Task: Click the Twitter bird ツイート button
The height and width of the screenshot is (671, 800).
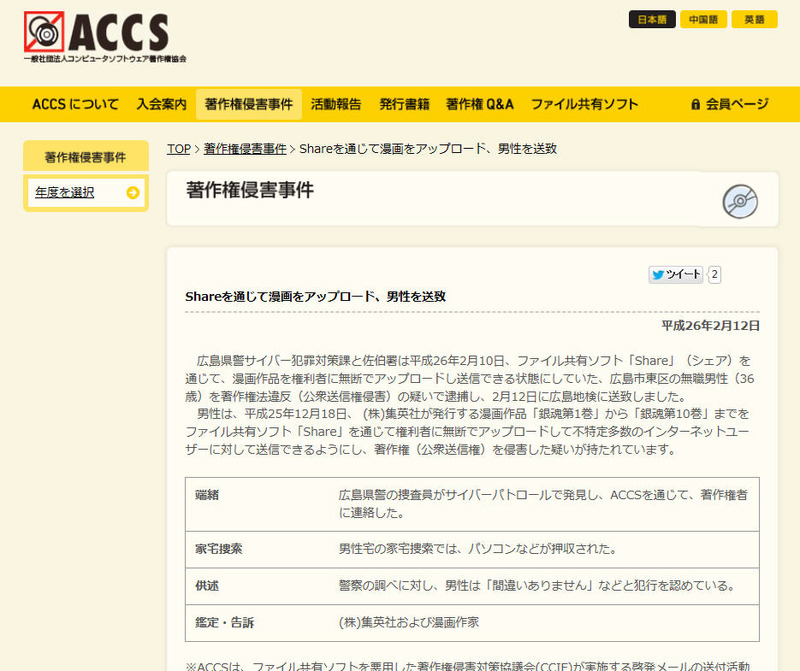Action: coord(676,274)
